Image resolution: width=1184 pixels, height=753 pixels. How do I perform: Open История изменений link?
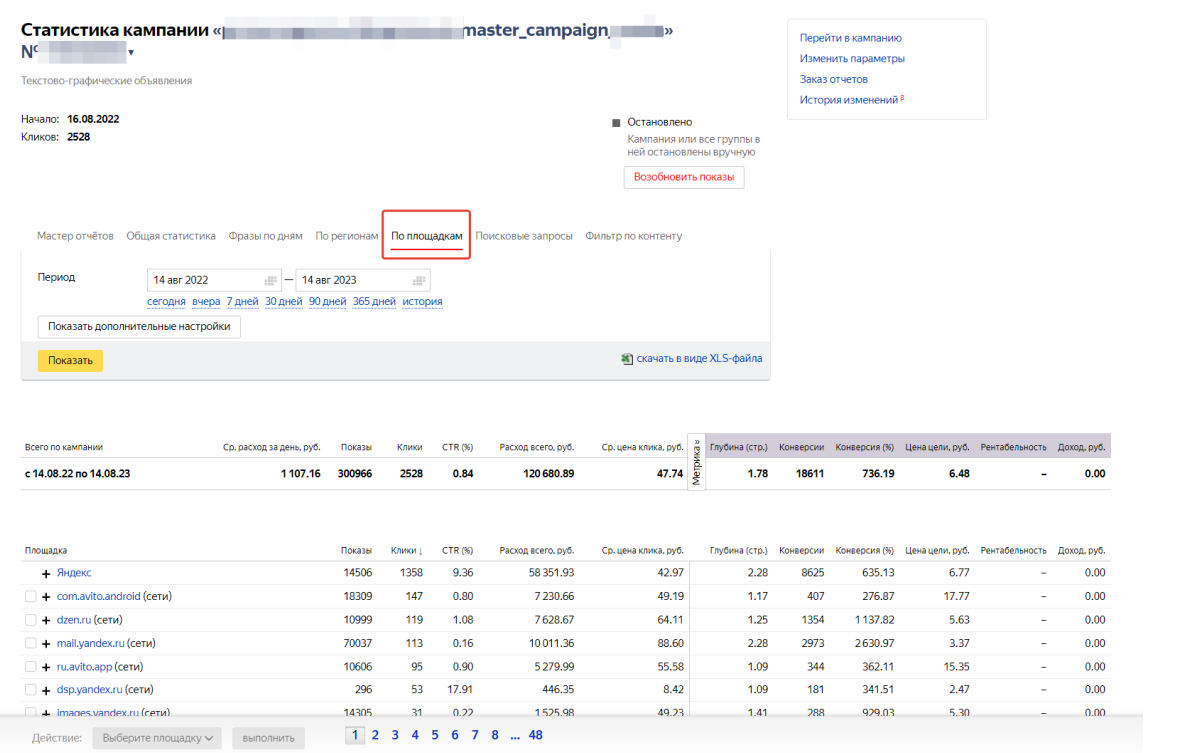point(849,100)
